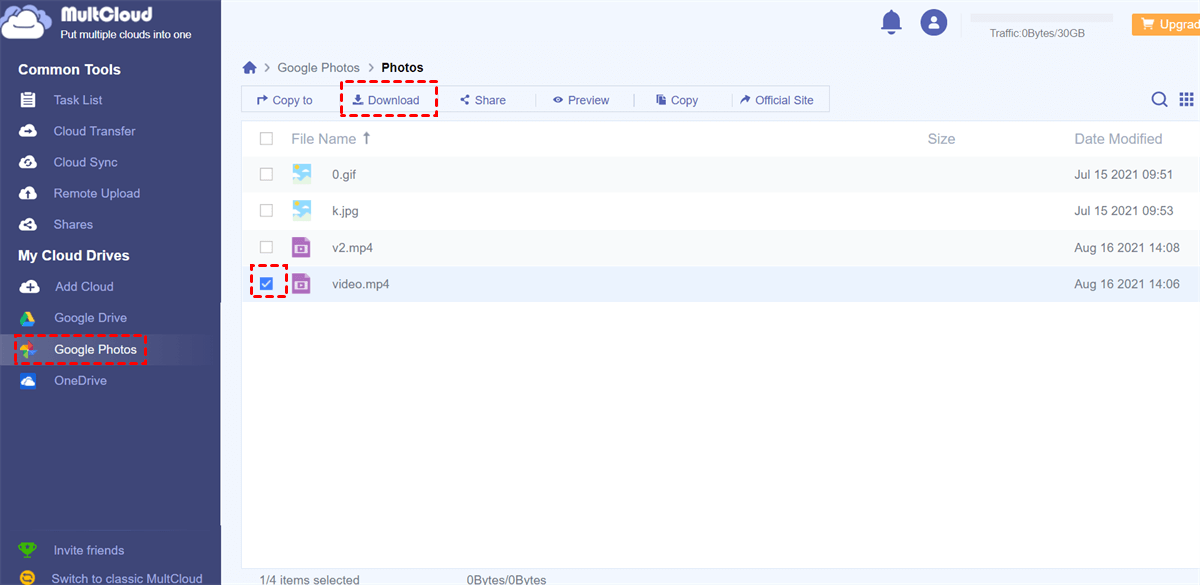1200x585 pixels.
Task: Open Google Drive in sidebar
Action: click(x=90, y=318)
